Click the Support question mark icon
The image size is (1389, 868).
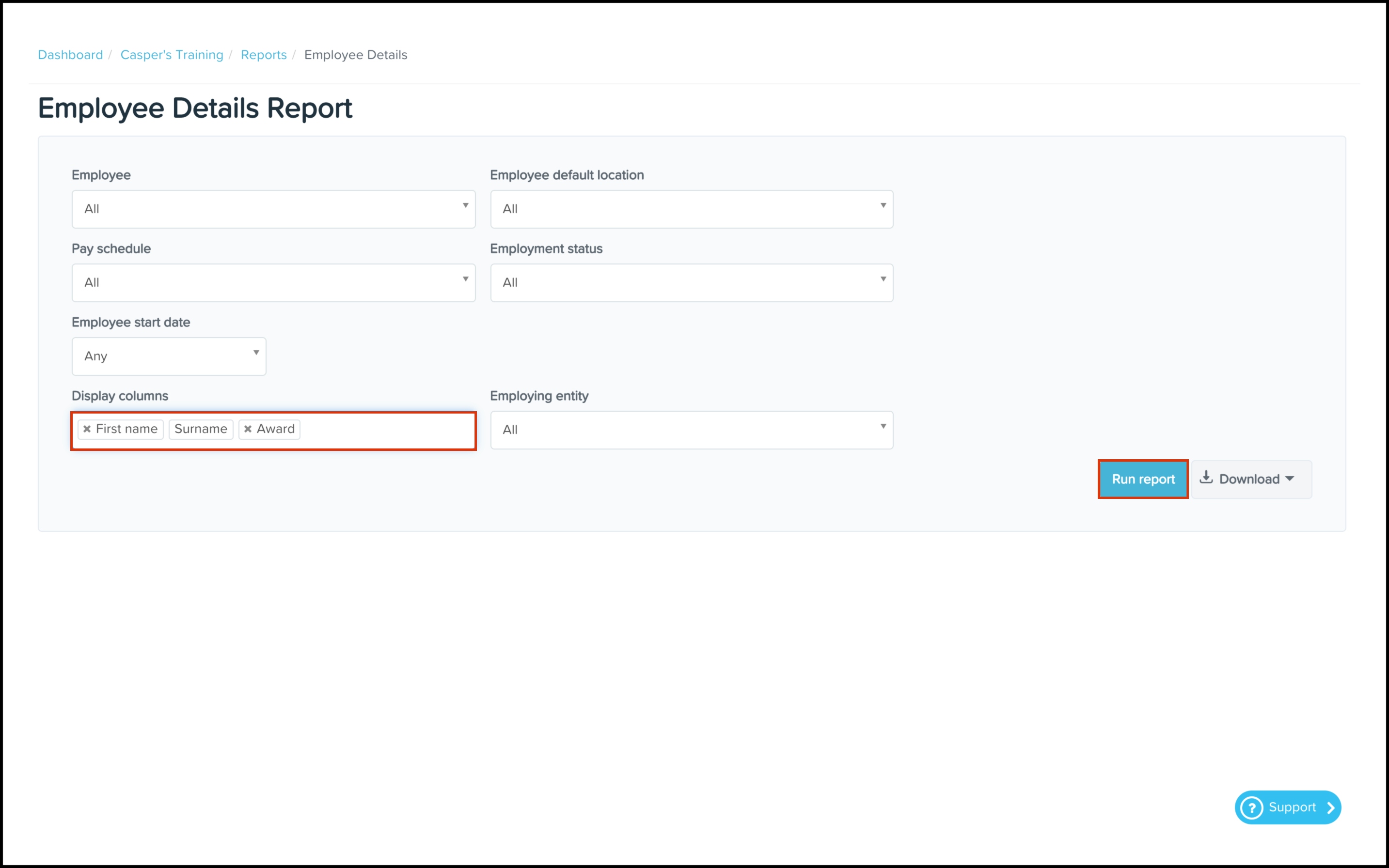coord(1251,808)
